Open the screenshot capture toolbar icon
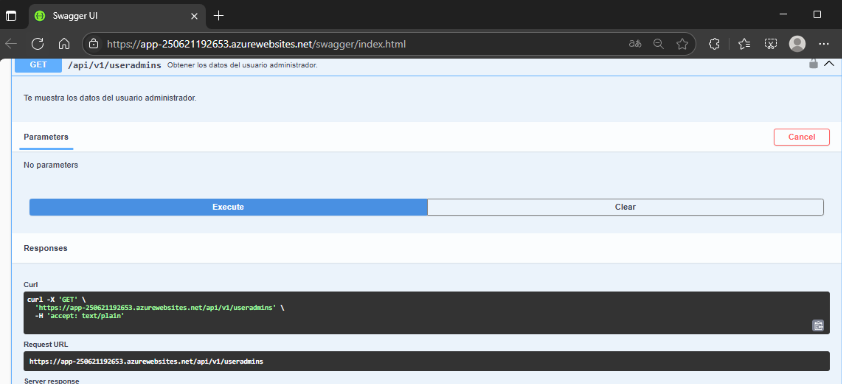The image size is (842, 384). point(771,44)
